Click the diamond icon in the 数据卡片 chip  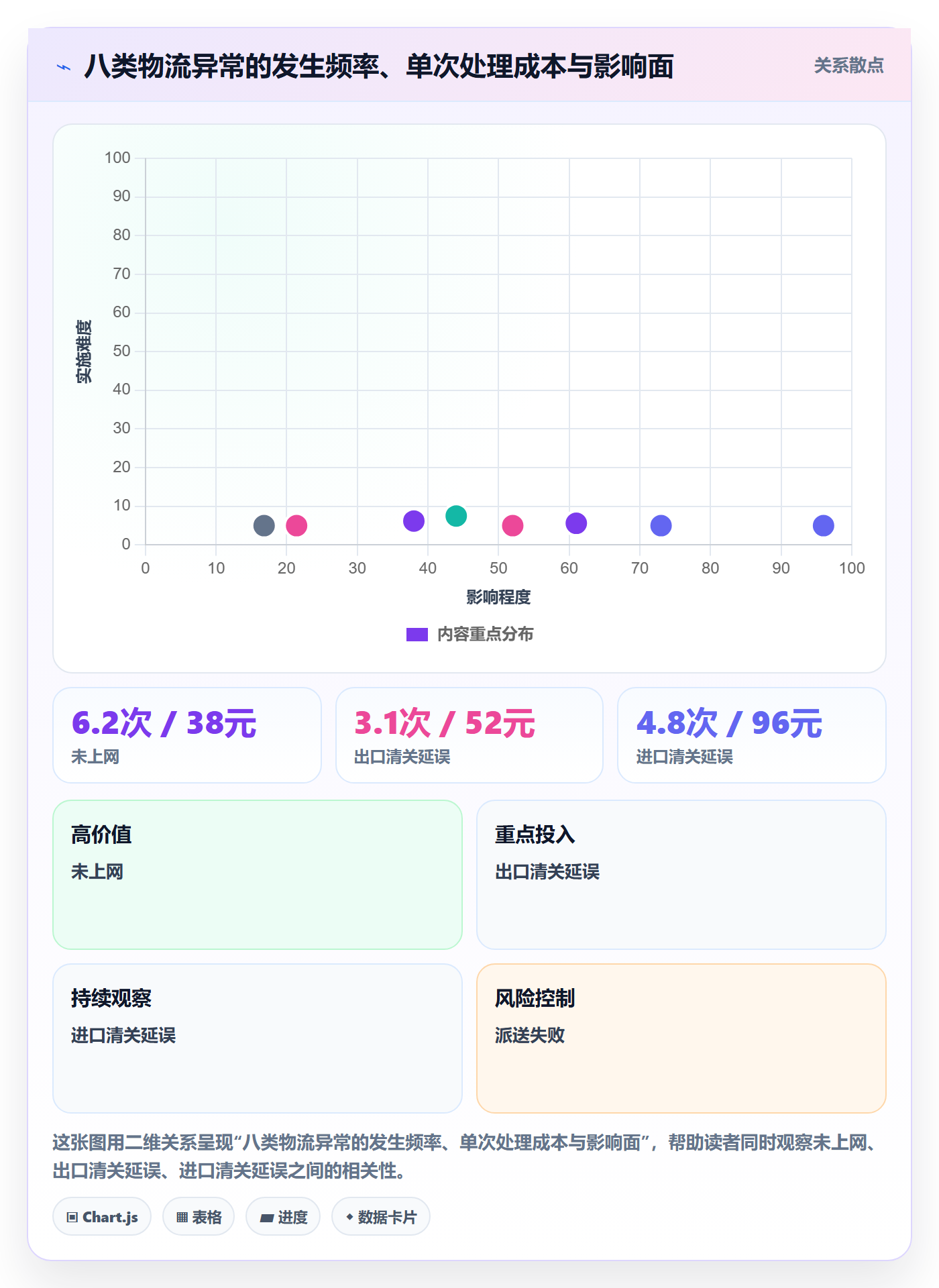(349, 1217)
